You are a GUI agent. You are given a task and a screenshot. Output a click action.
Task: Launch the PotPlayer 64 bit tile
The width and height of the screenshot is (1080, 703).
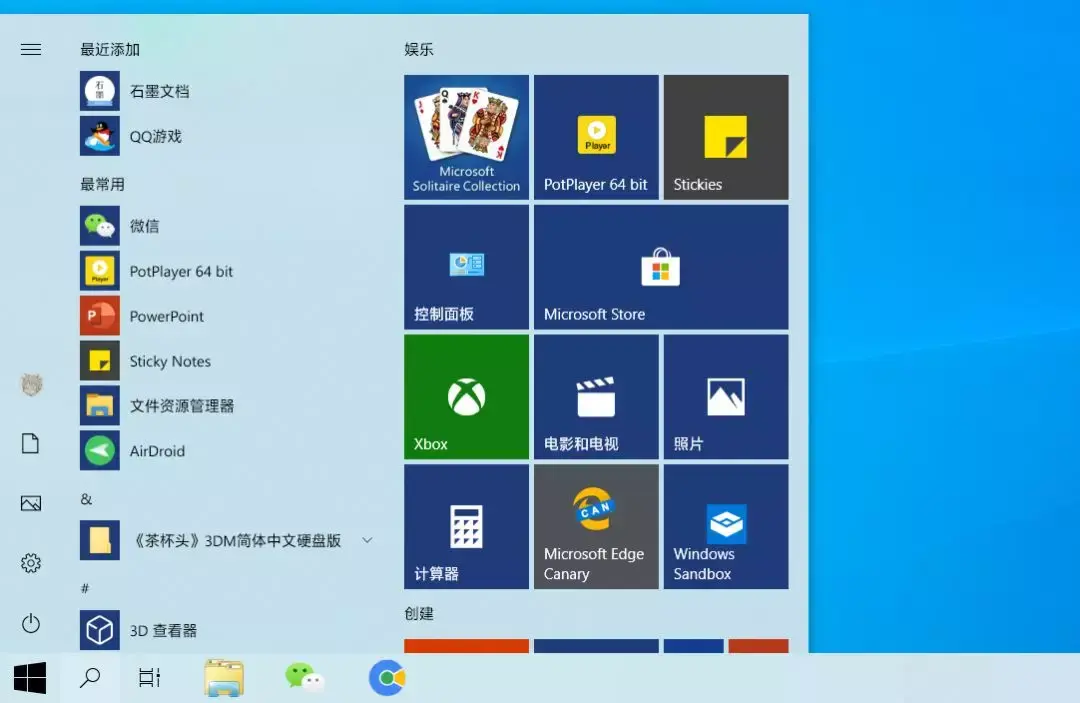click(596, 137)
